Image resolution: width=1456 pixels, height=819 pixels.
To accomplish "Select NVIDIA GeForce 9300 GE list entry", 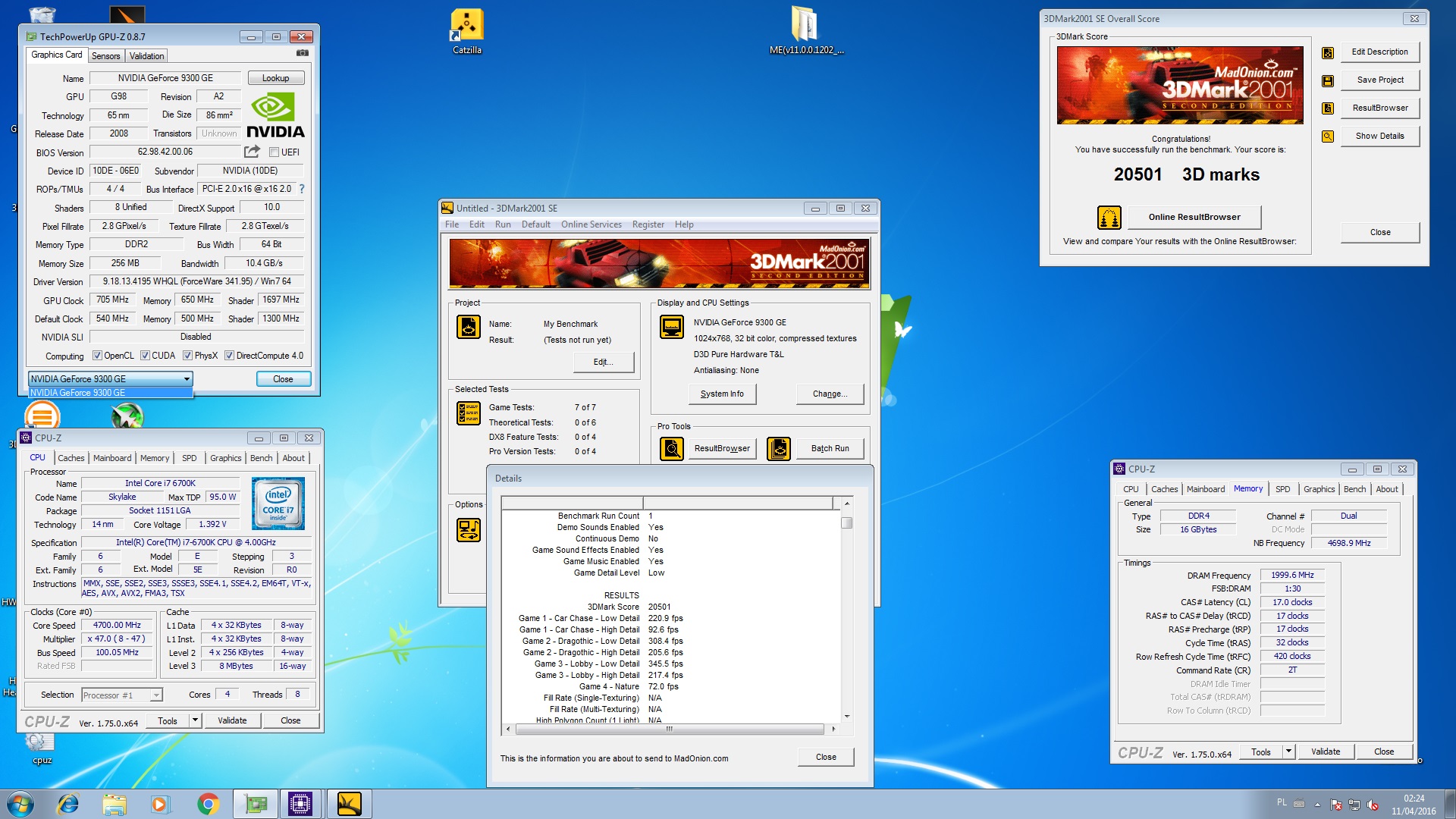I will tap(111, 393).
